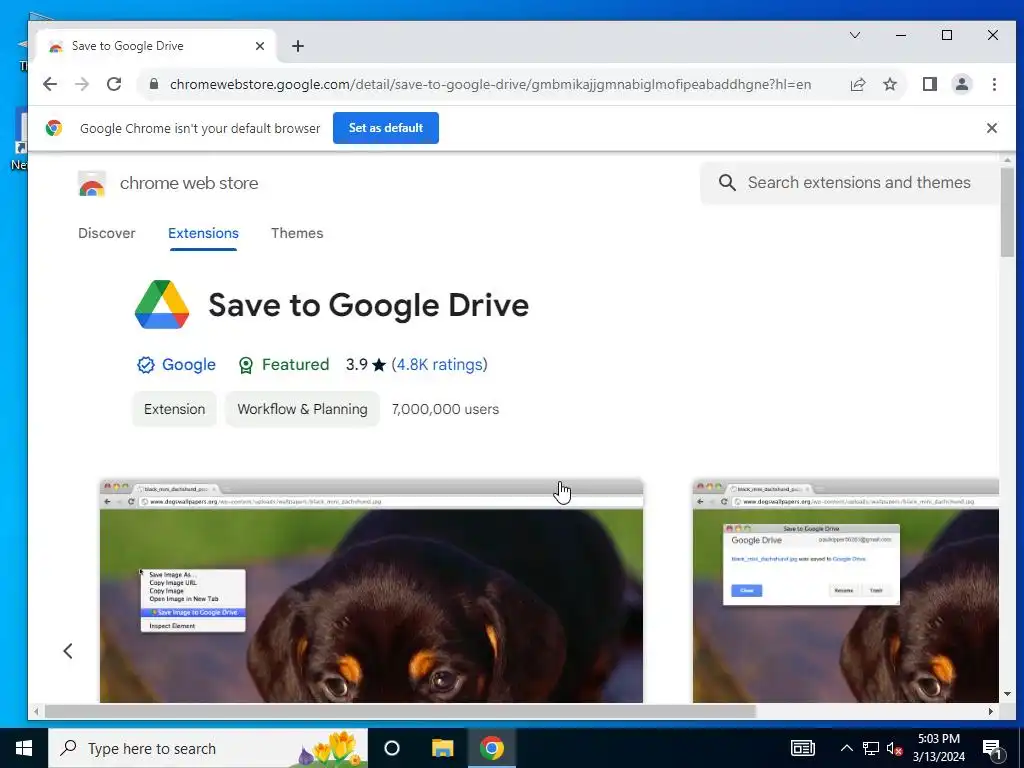Open the notification center icon
The image size is (1024, 768).
point(993,748)
